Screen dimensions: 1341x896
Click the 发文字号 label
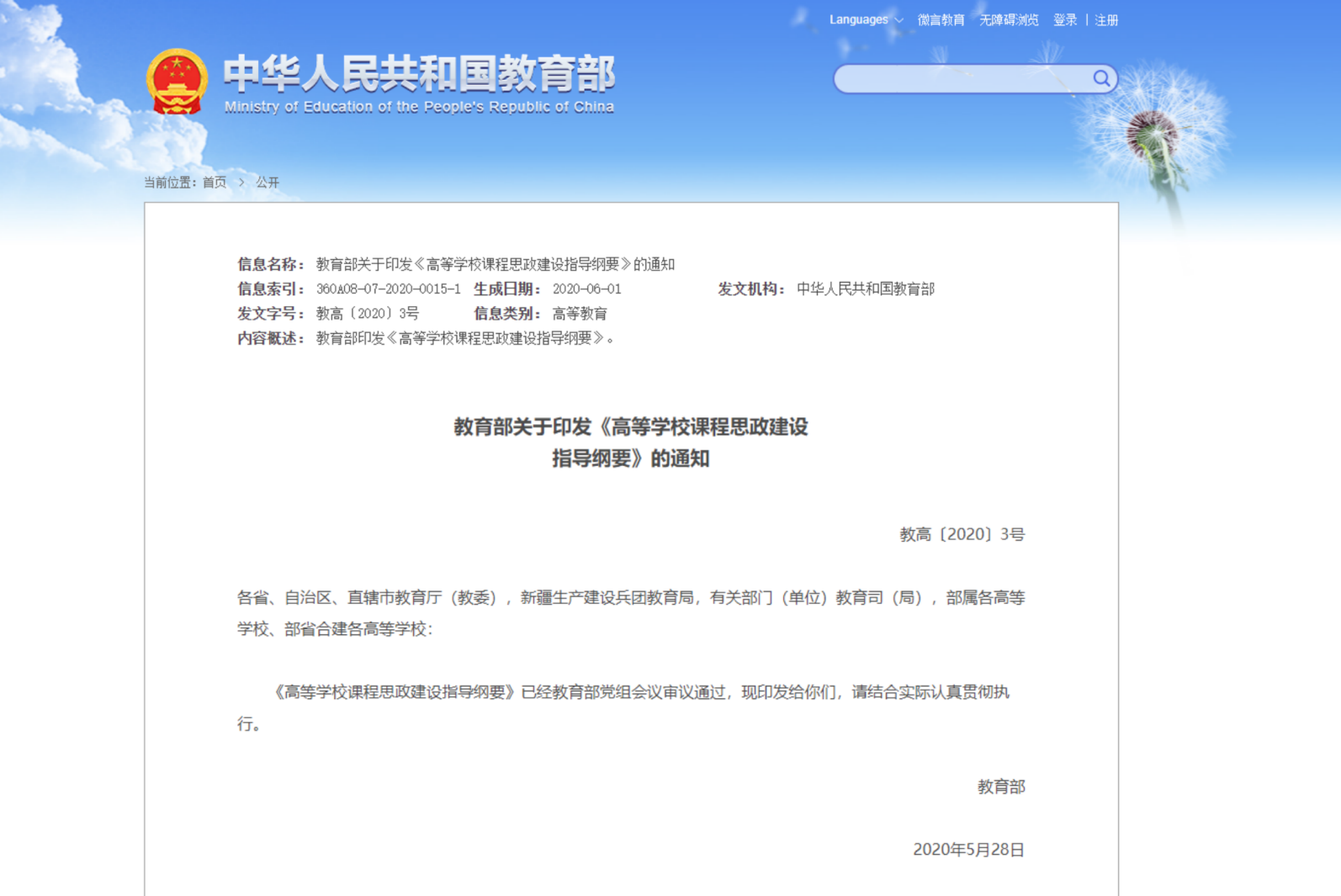pyautogui.click(x=272, y=313)
